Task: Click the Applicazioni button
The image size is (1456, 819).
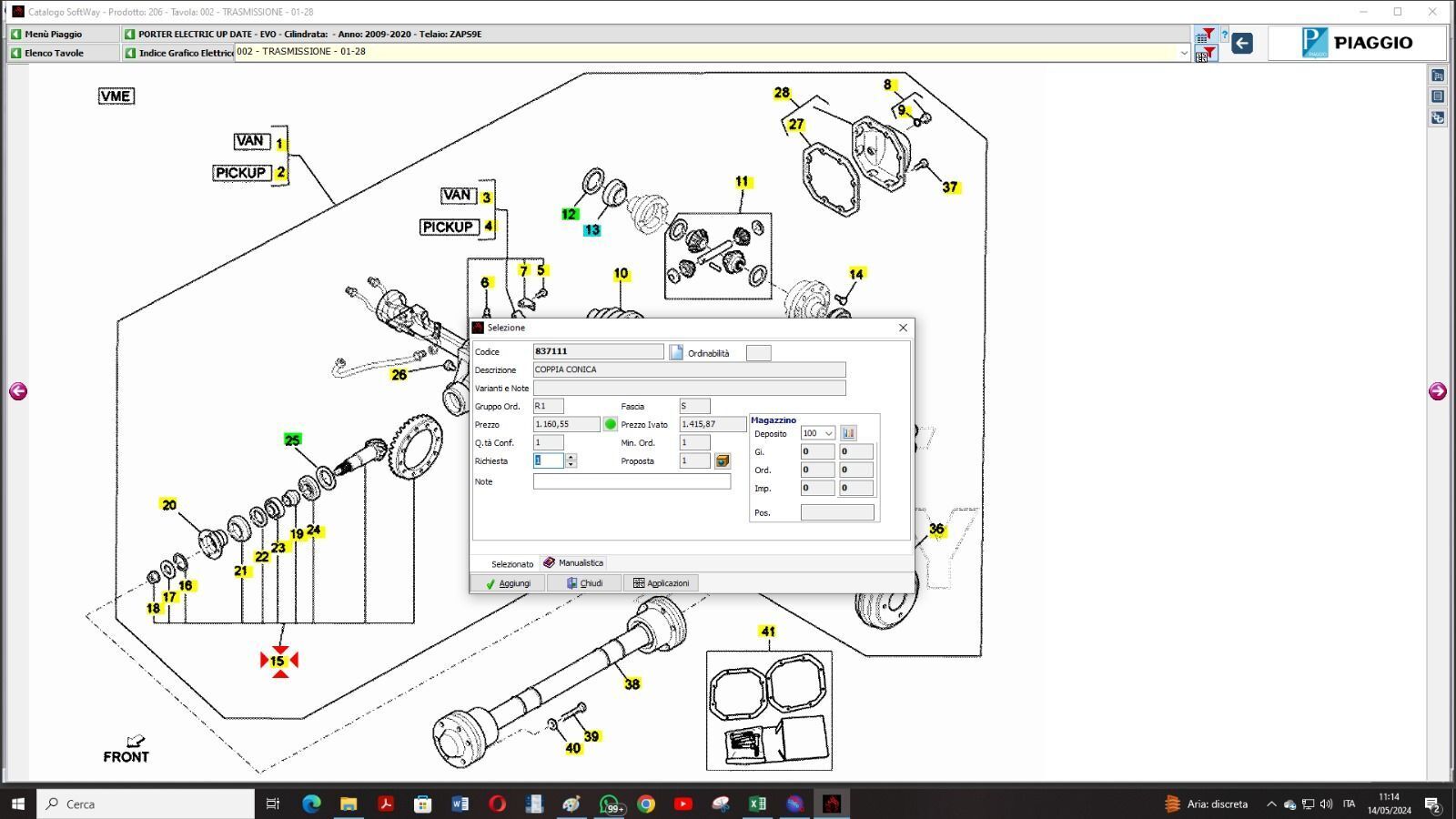Action: (x=661, y=583)
